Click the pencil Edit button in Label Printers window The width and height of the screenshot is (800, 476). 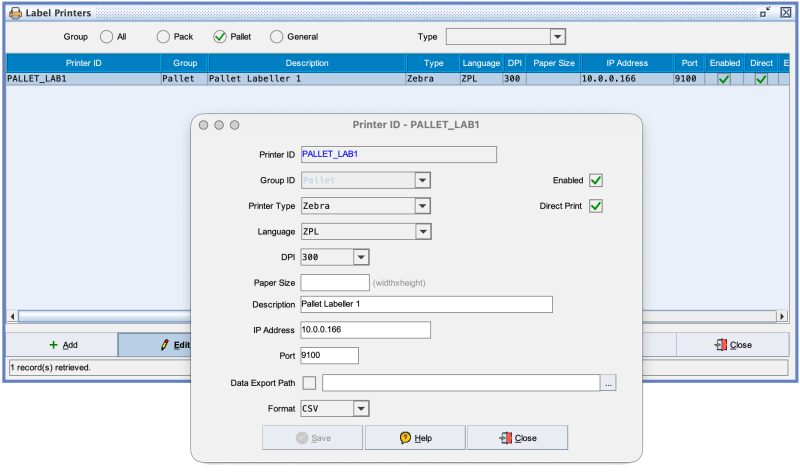click(x=155, y=345)
